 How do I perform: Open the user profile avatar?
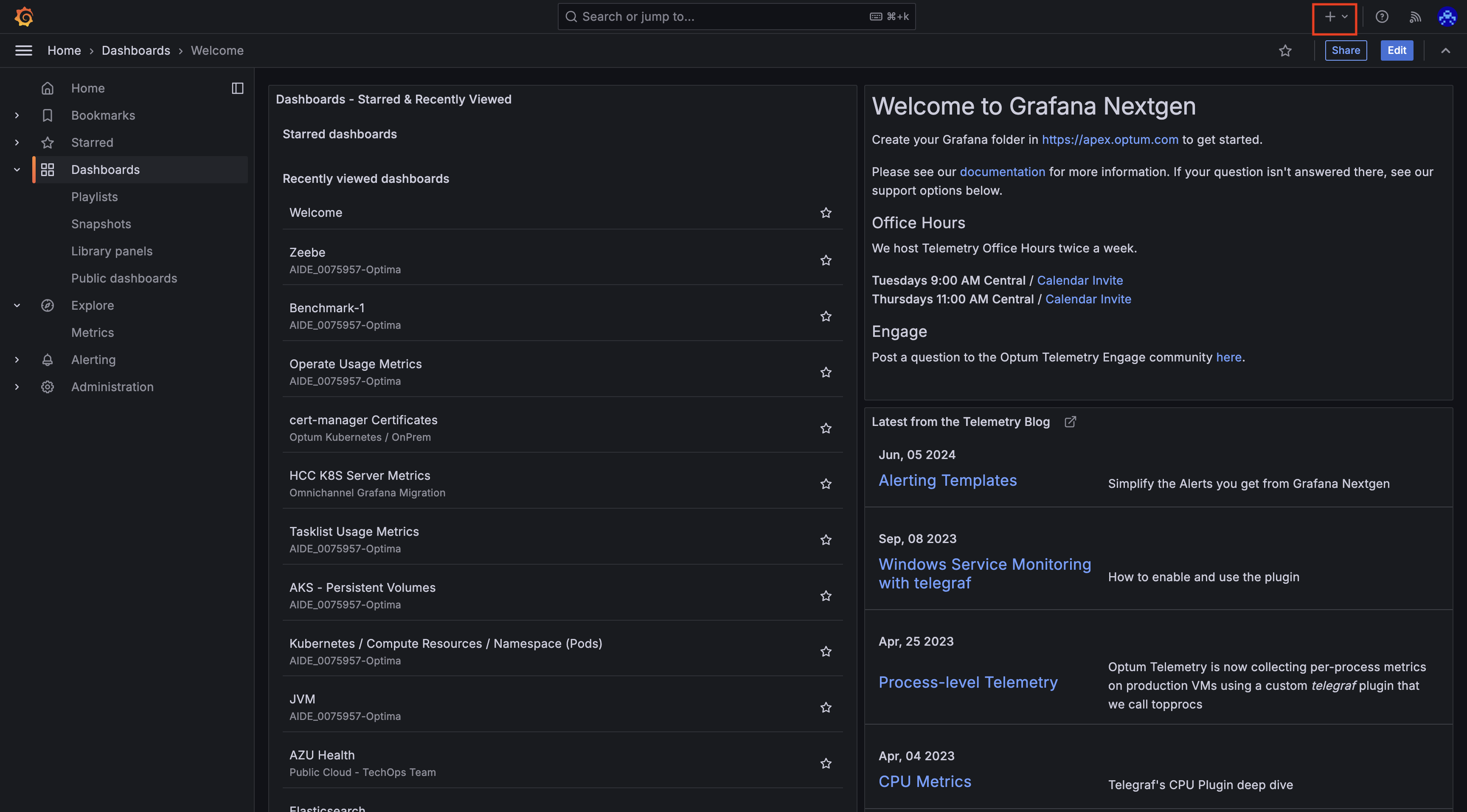click(x=1447, y=17)
